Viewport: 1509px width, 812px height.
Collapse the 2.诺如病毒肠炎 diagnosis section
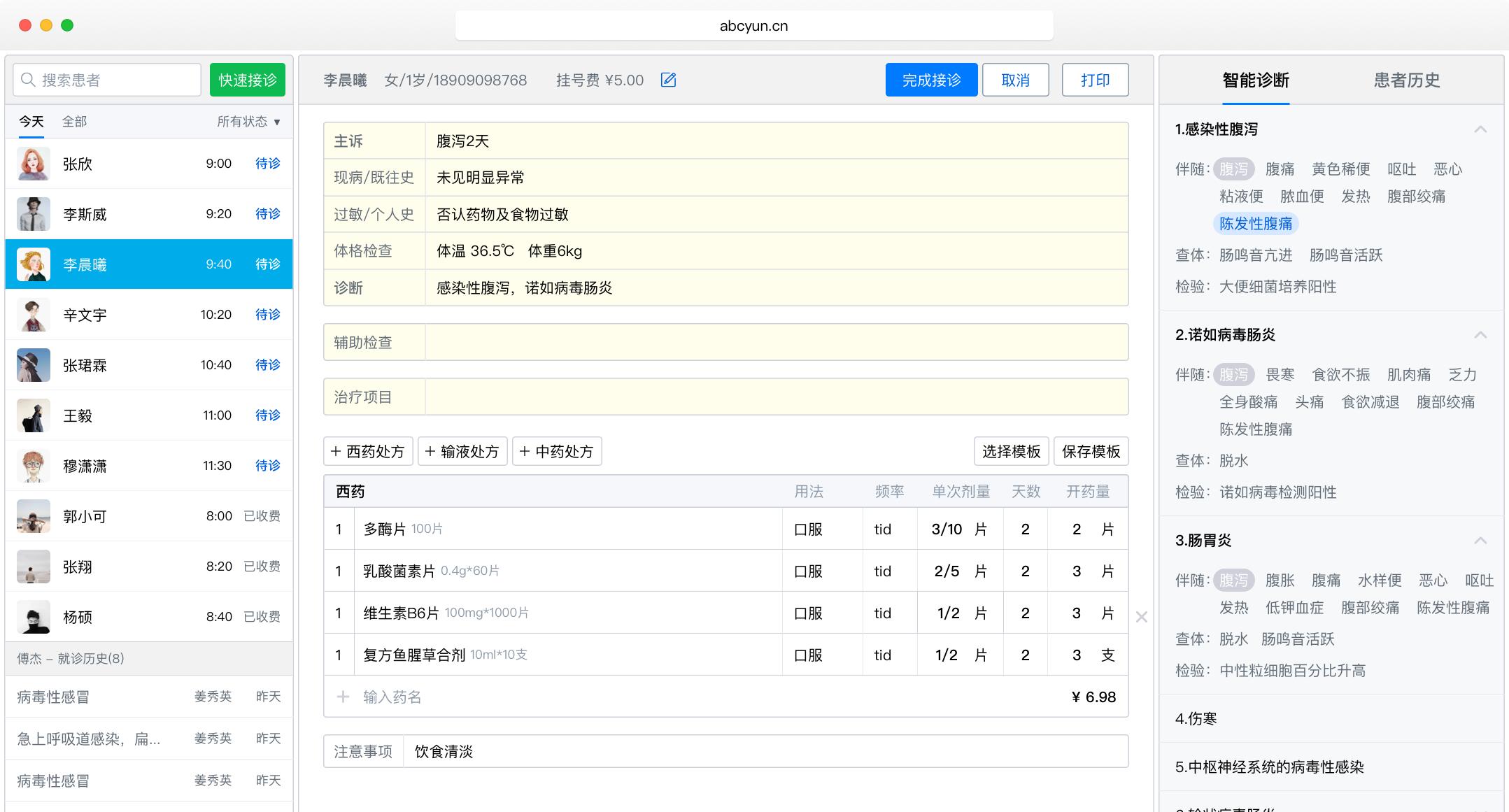coord(1480,335)
